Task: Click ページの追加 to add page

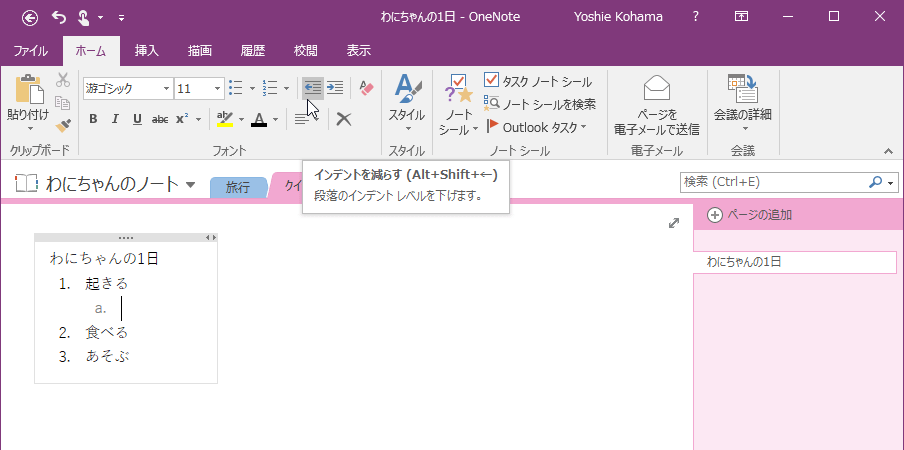Action: pyautogui.click(x=749, y=215)
